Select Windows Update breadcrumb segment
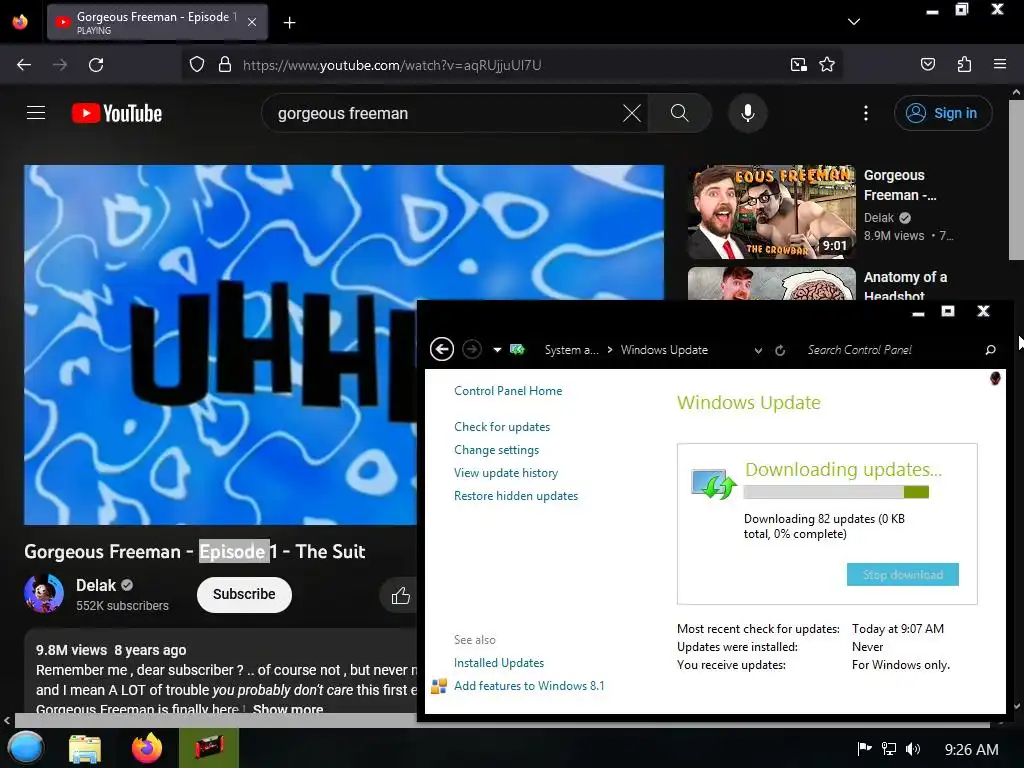Image resolution: width=1024 pixels, height=768 pixels. tap(664, 350)
